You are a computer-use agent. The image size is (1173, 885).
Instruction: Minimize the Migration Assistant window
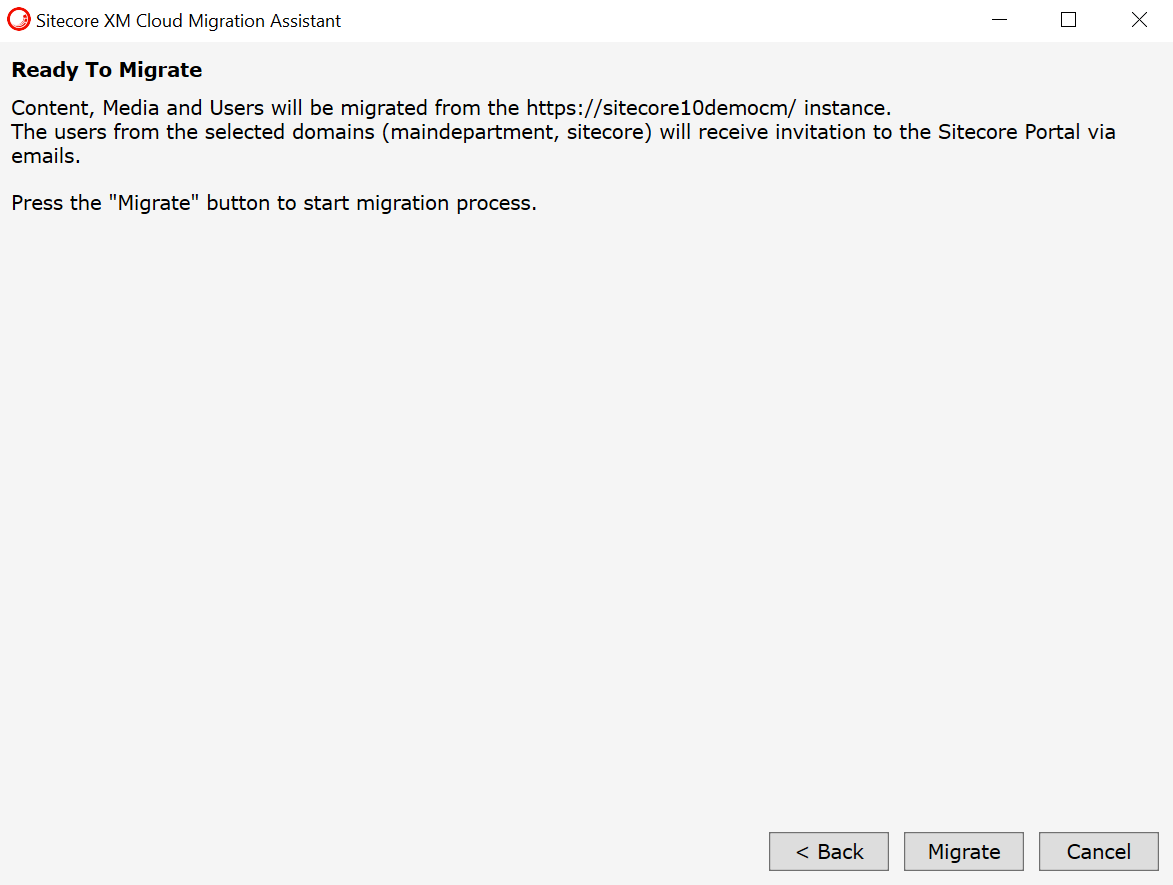tap(998, 20)
